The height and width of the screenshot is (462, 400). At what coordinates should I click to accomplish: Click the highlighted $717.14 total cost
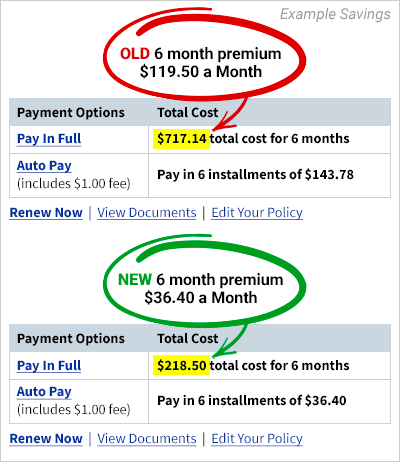coord(182,139)
